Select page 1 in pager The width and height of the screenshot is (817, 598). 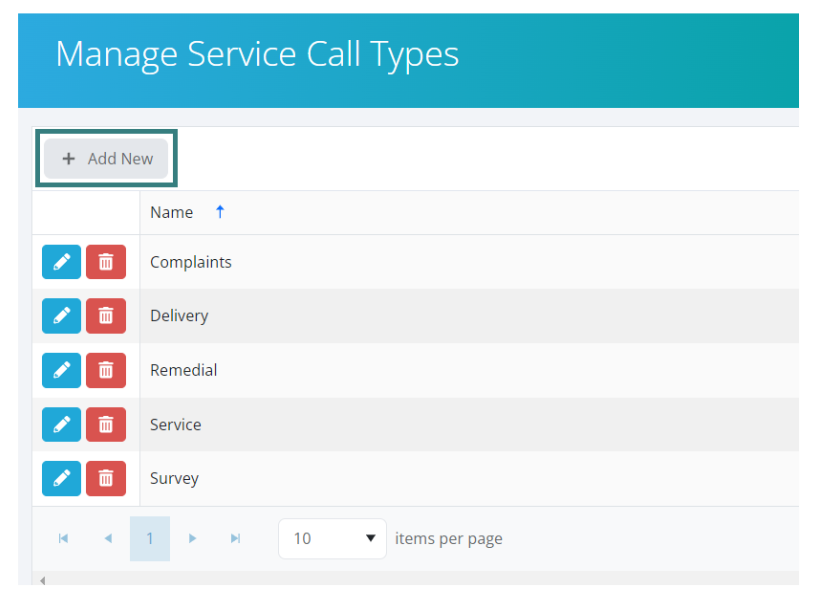(150, 539)
